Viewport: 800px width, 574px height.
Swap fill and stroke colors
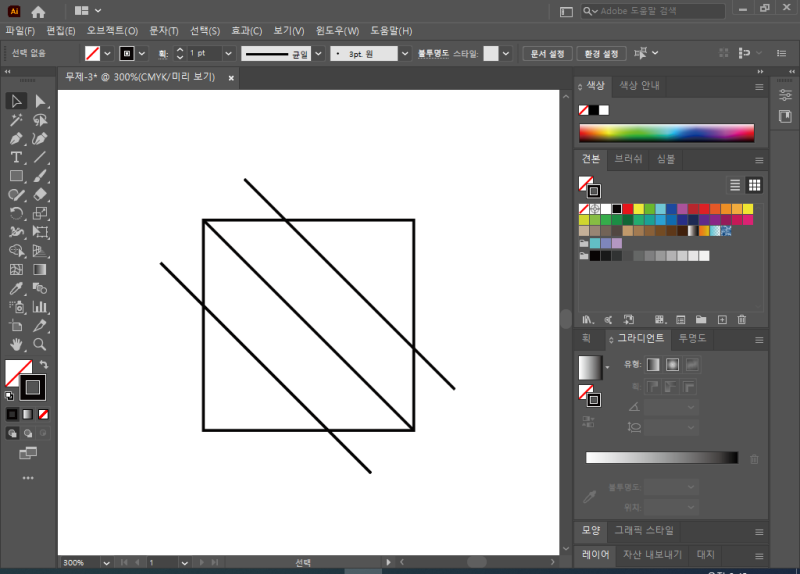pyautogui.click(x=44, y=364)
